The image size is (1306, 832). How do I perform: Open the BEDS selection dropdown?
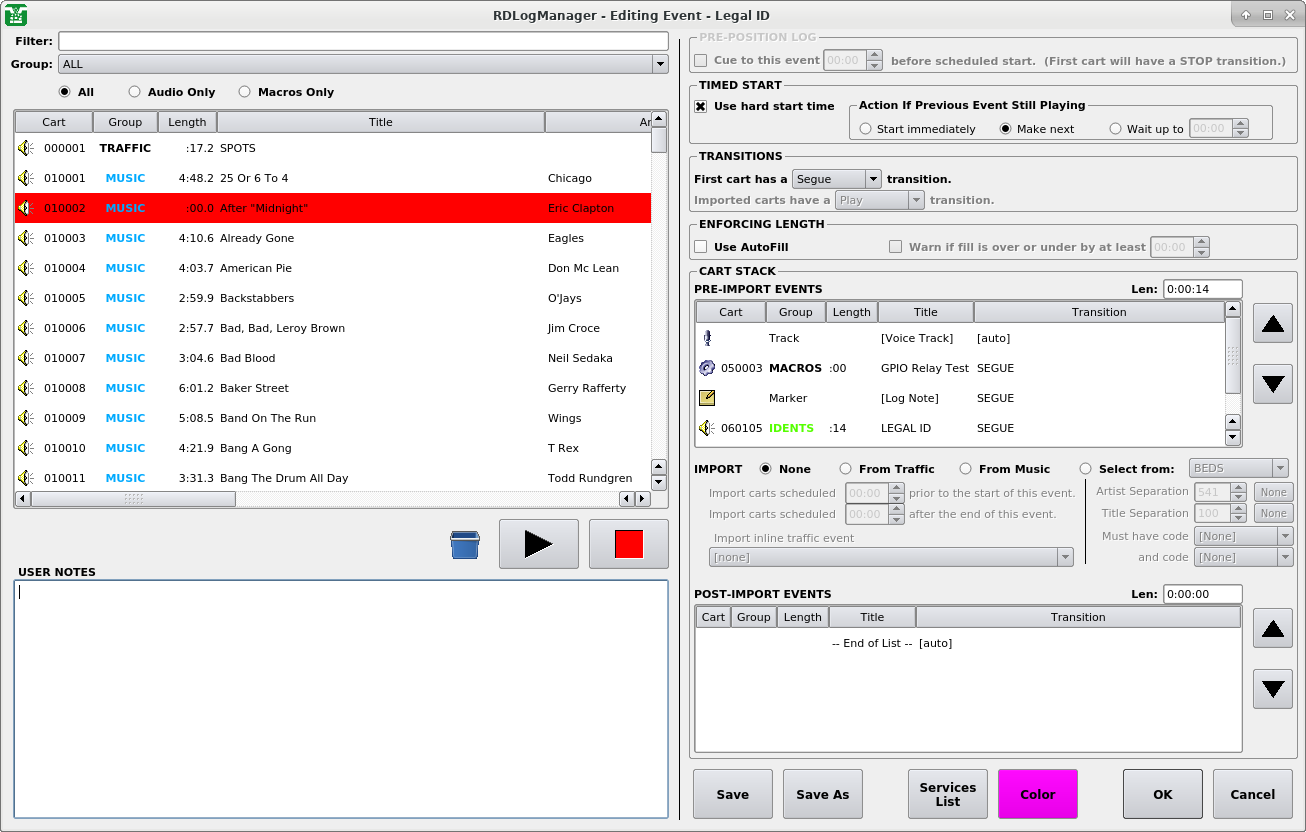point(1238,467)
